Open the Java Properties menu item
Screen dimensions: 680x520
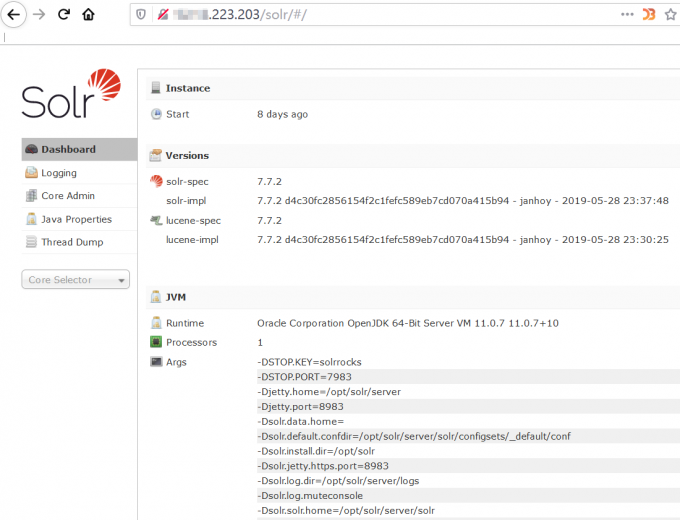click(79, 219)
